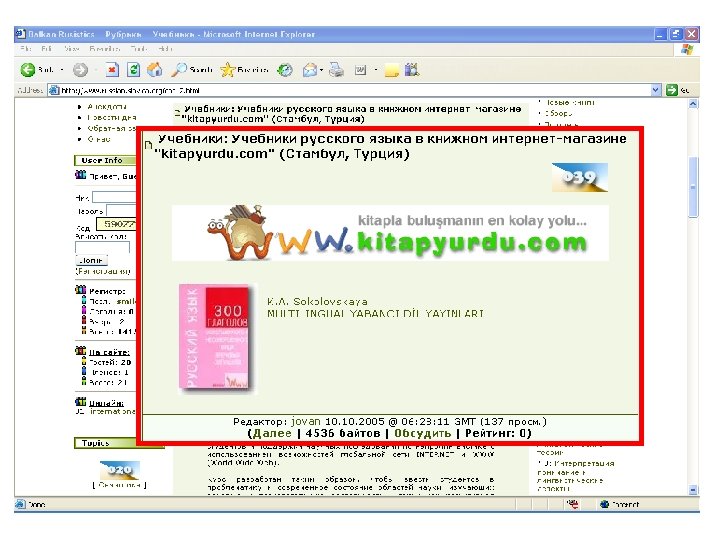Screen dimensions: 720x540
Task: Open the Messenger icon in the toolbar
Action: [x=412, y=69]
